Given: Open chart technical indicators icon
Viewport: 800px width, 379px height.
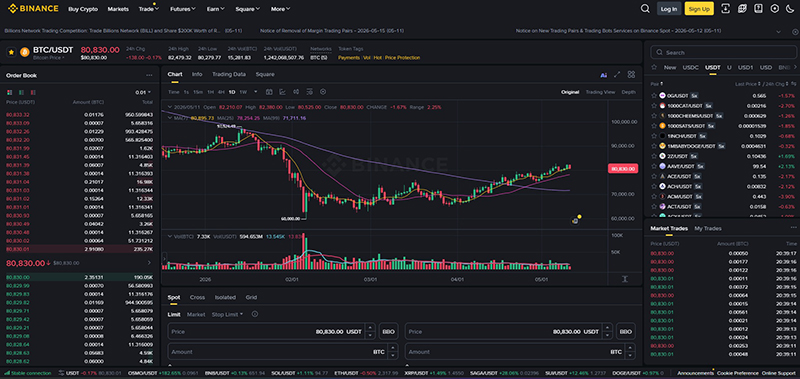Looking at the screenshot, I should click(283, 92).
